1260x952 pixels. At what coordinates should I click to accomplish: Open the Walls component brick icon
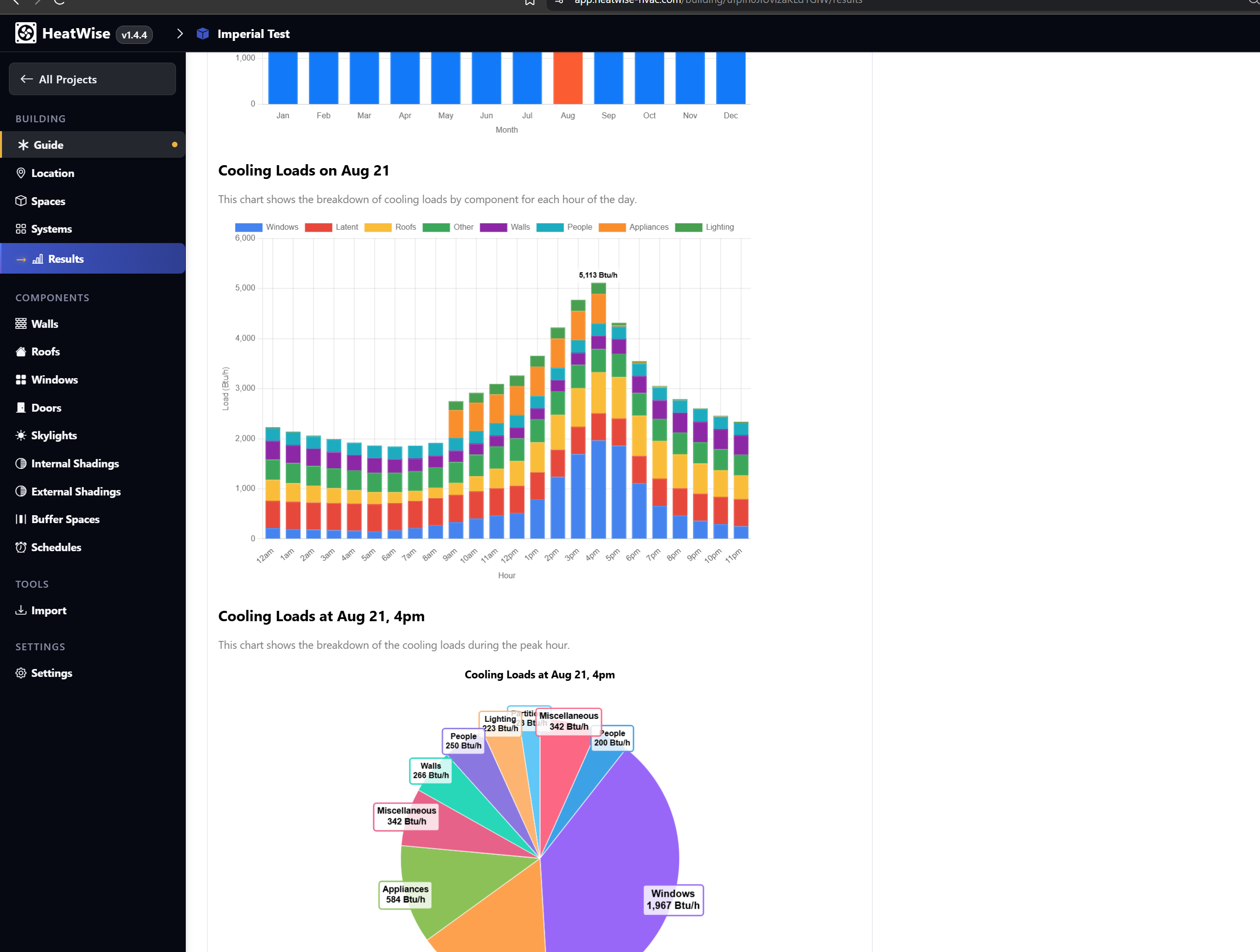click(x=21, y=323)
